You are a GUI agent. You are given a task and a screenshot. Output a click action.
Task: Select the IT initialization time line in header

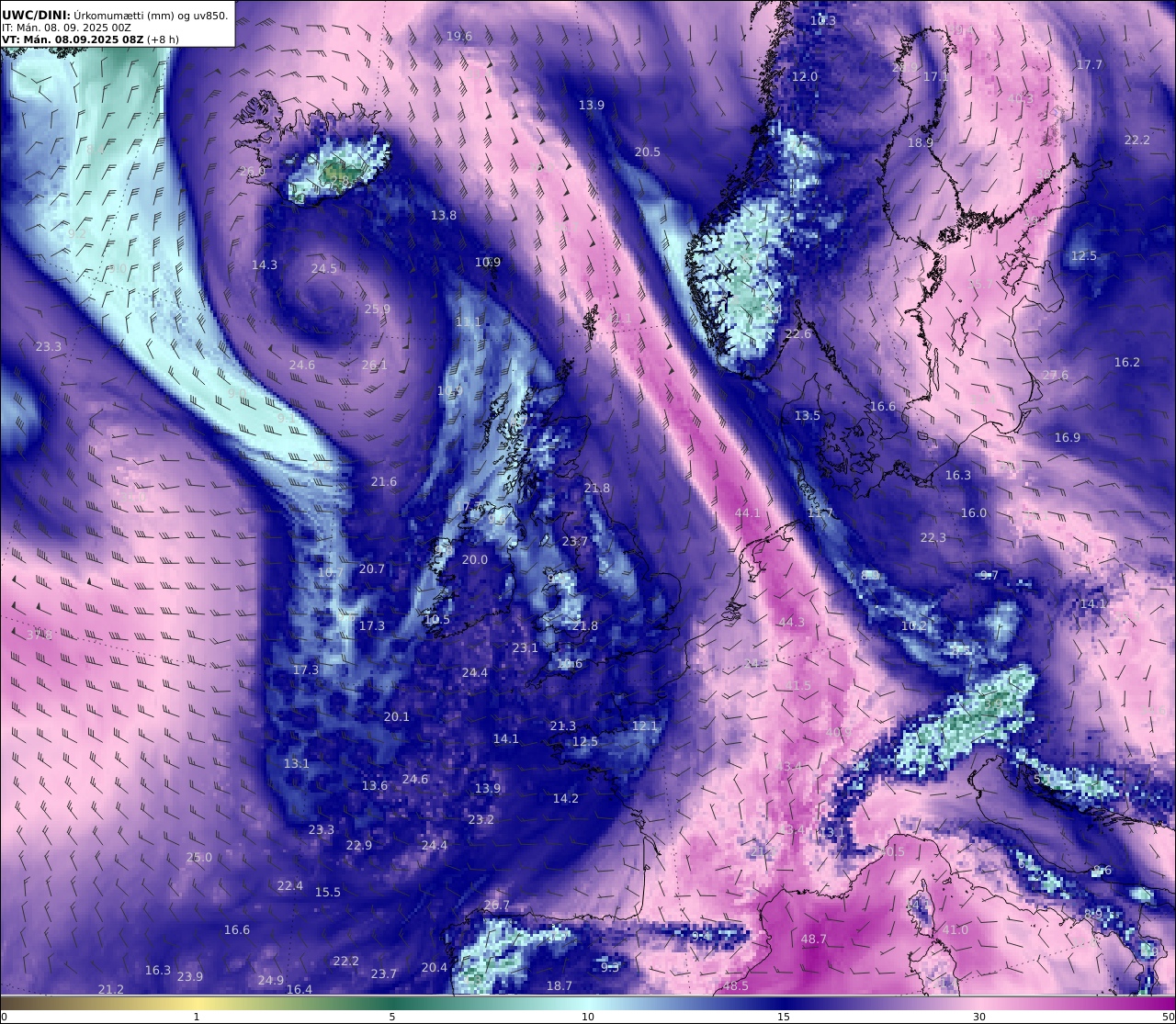[67, 28]
